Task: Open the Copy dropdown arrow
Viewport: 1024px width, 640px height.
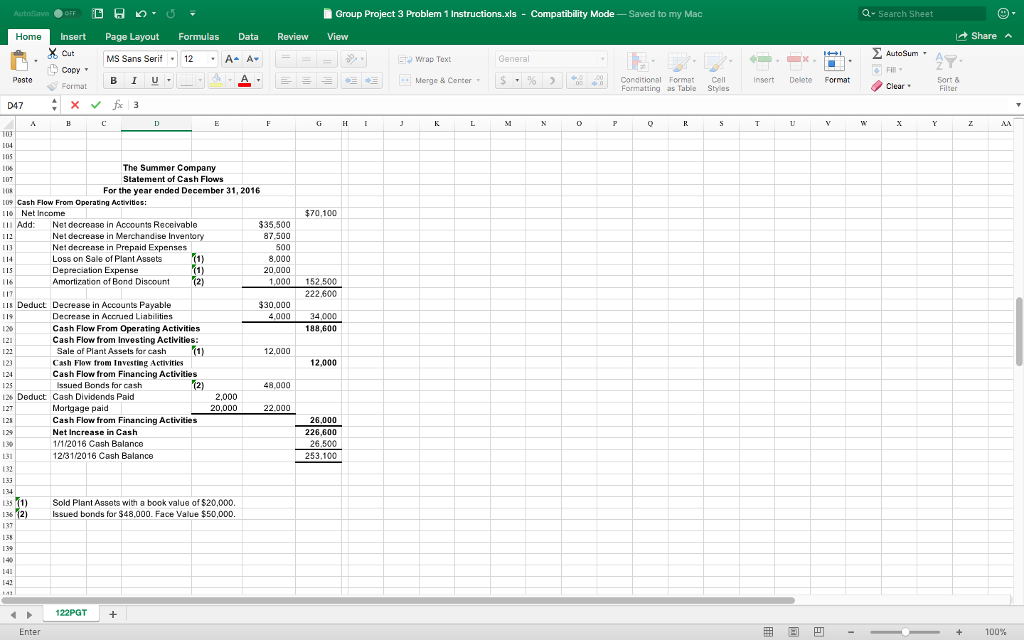Action: click(x=86, y=70)
